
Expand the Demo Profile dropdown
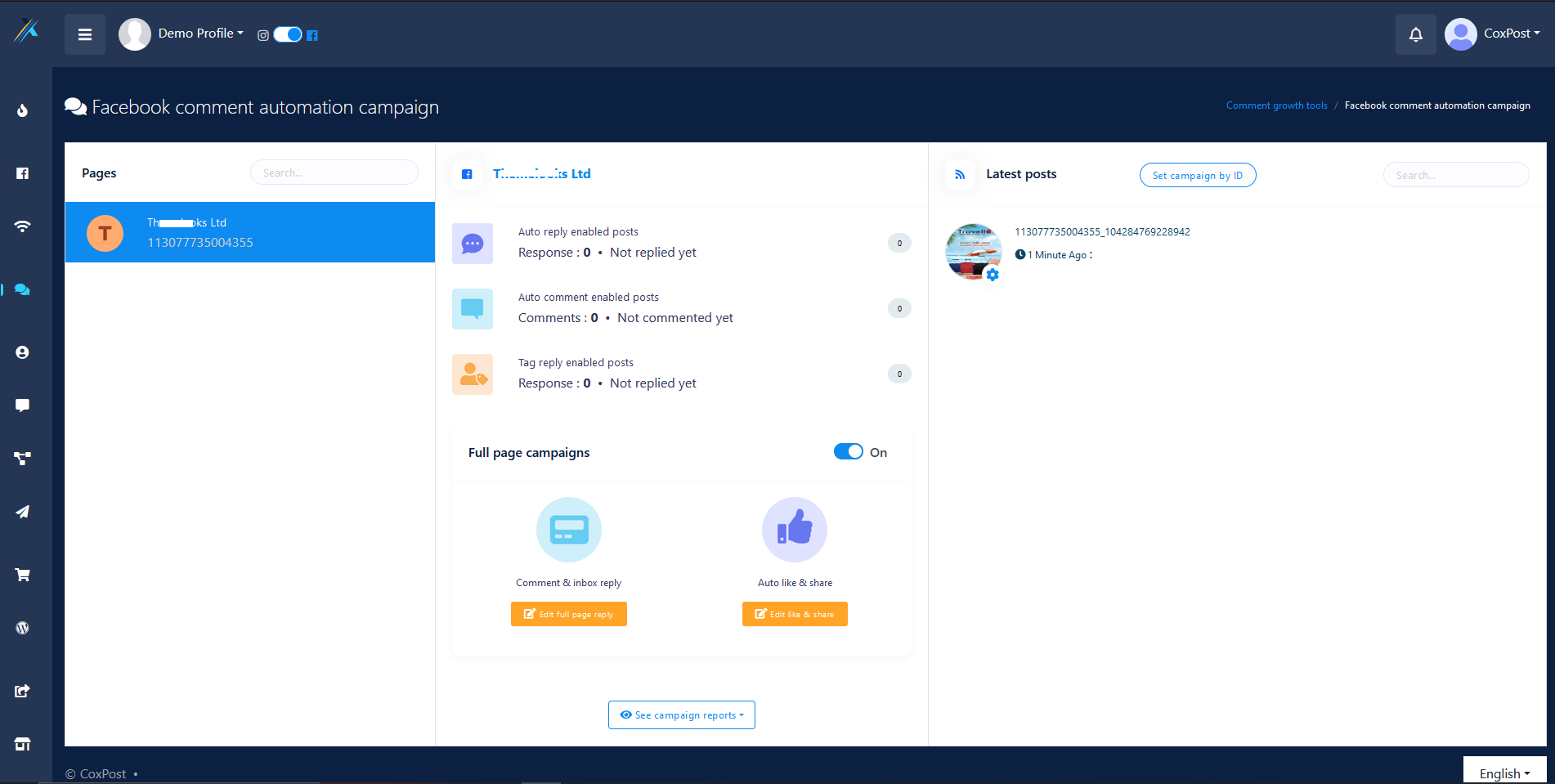coord(200,34)
